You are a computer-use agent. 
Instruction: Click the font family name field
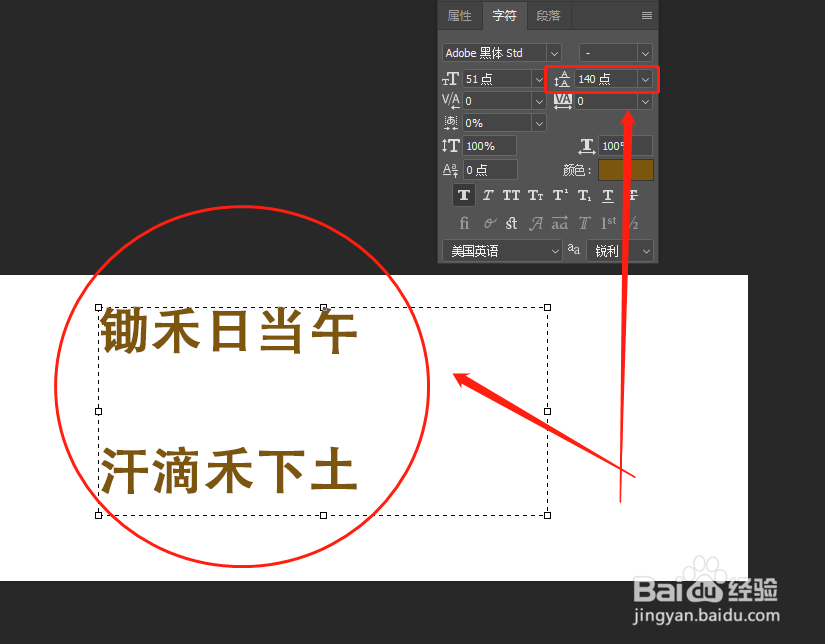(x=495, y=53)
